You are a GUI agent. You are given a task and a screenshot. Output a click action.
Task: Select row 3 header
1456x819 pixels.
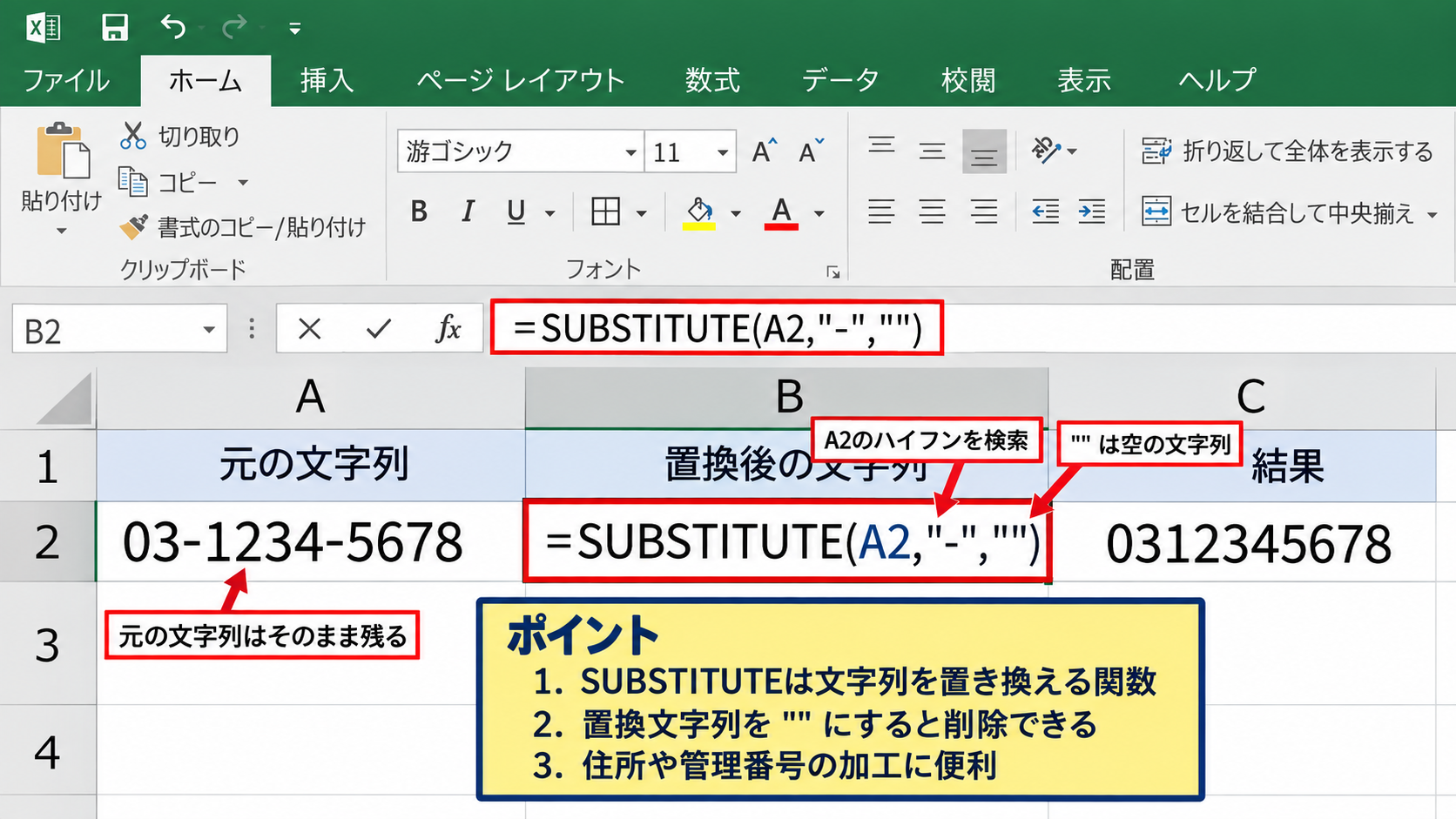[48, 644]
